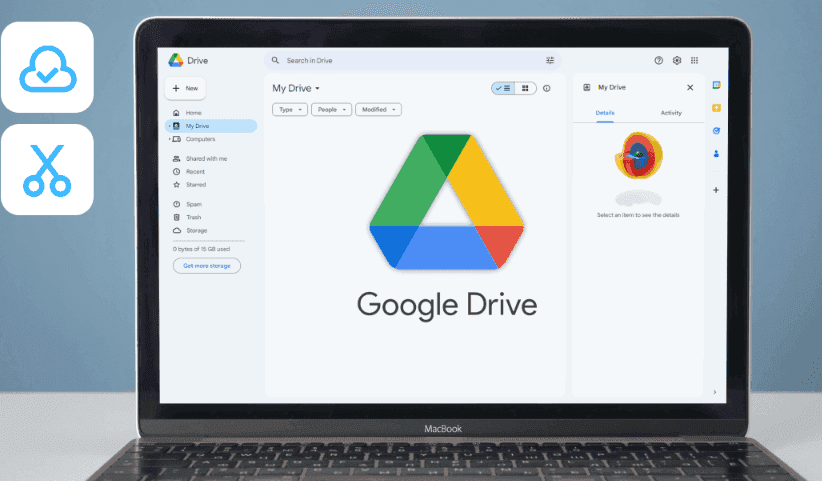The height and width of the screenshot is (481, 822).
Task: Switch to list layout view
Action: 503,88
